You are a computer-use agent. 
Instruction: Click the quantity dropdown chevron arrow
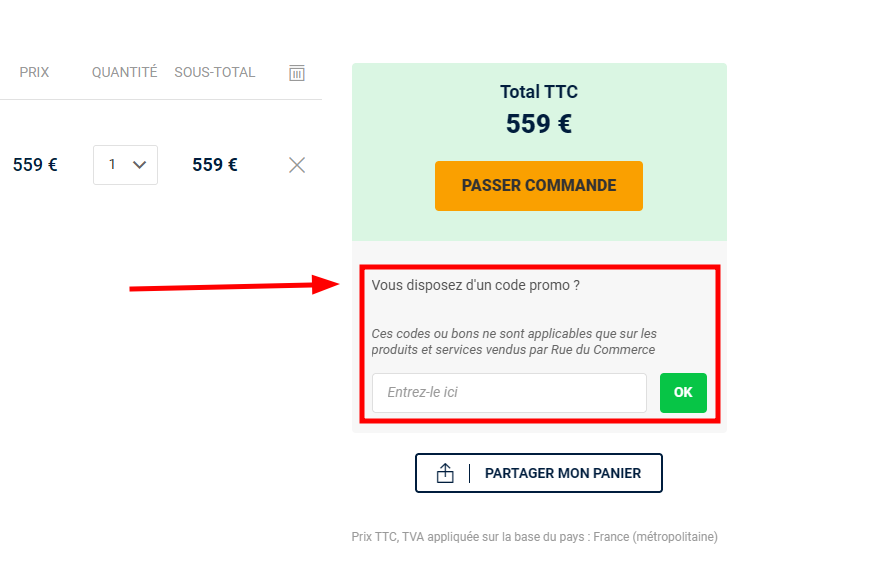(x=140, y=165)
